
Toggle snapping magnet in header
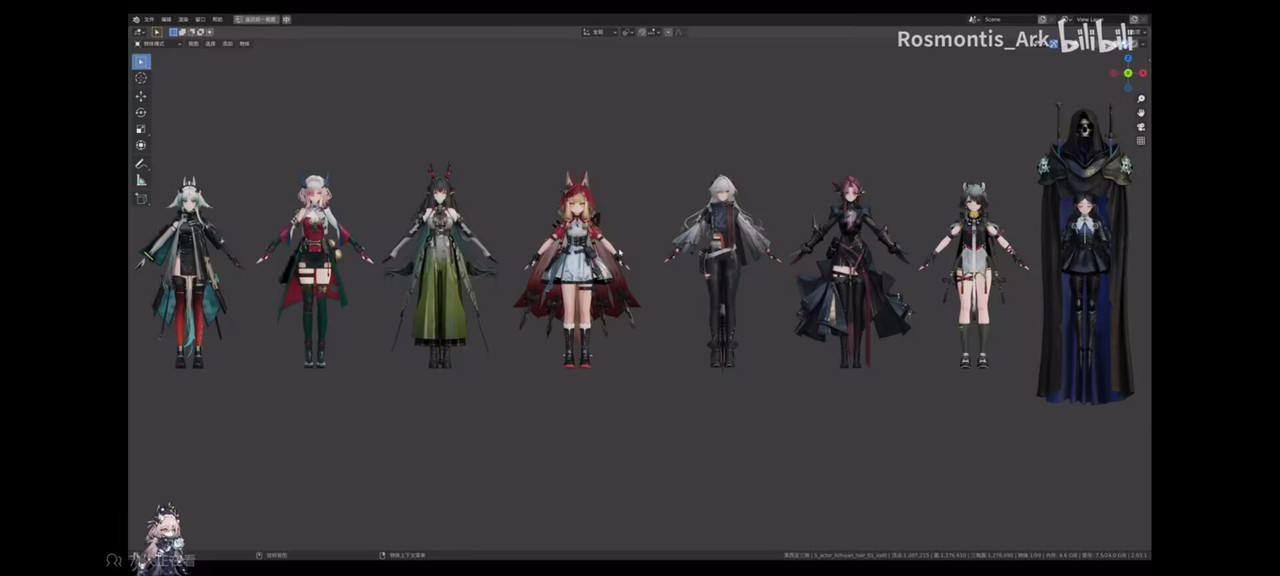pos(642,32)
